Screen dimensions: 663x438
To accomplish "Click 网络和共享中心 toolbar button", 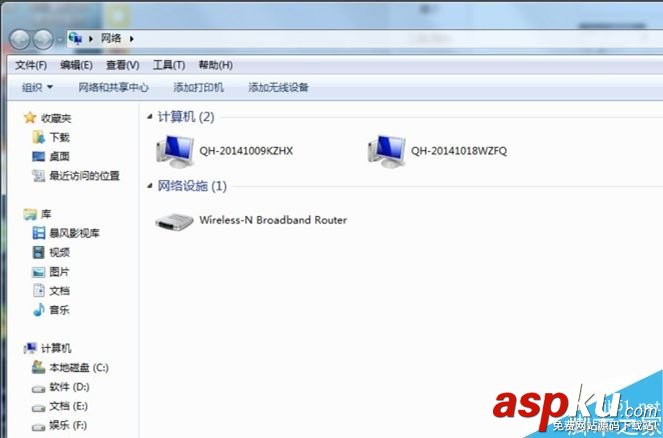I will coord(113,88).
